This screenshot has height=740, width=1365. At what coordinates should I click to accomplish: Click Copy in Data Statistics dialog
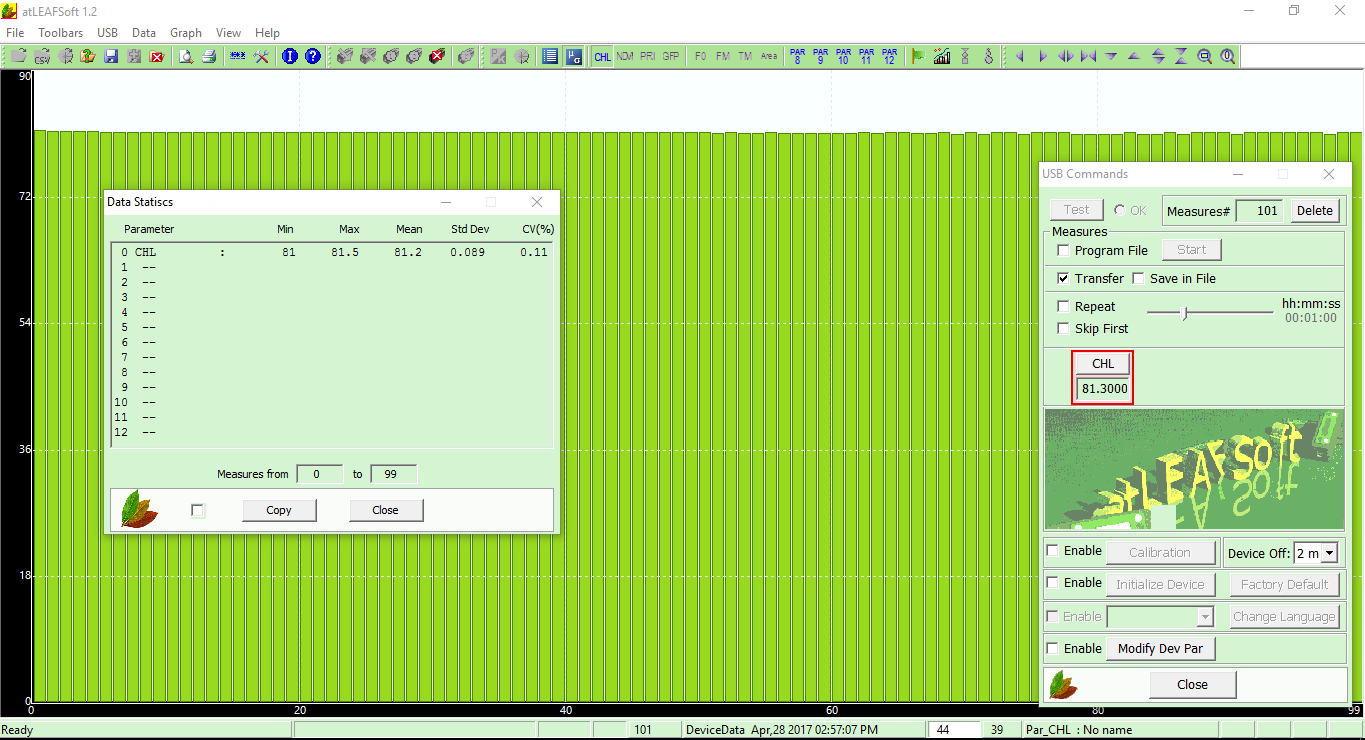[x=279, y=510]
